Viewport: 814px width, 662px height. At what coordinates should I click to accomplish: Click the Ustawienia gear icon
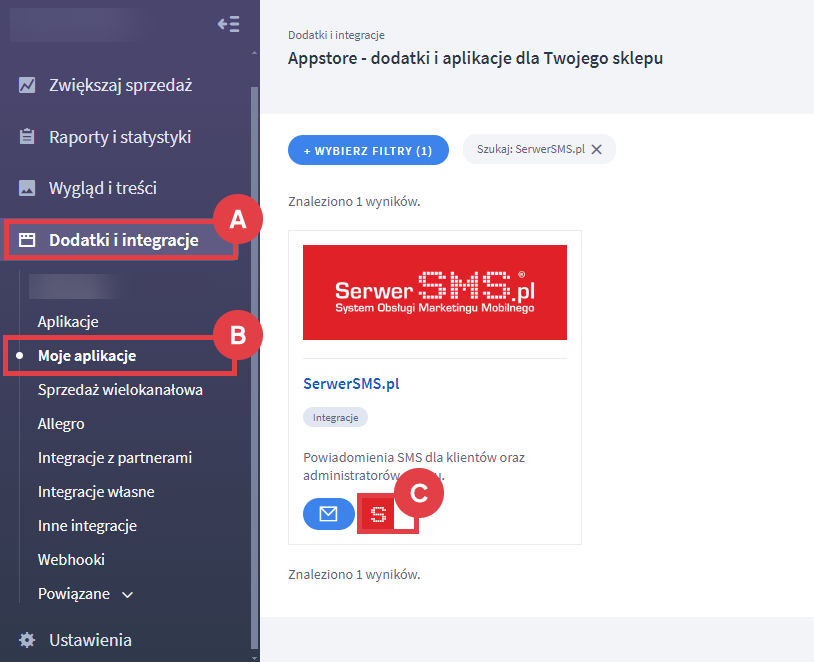pos(27,640)
